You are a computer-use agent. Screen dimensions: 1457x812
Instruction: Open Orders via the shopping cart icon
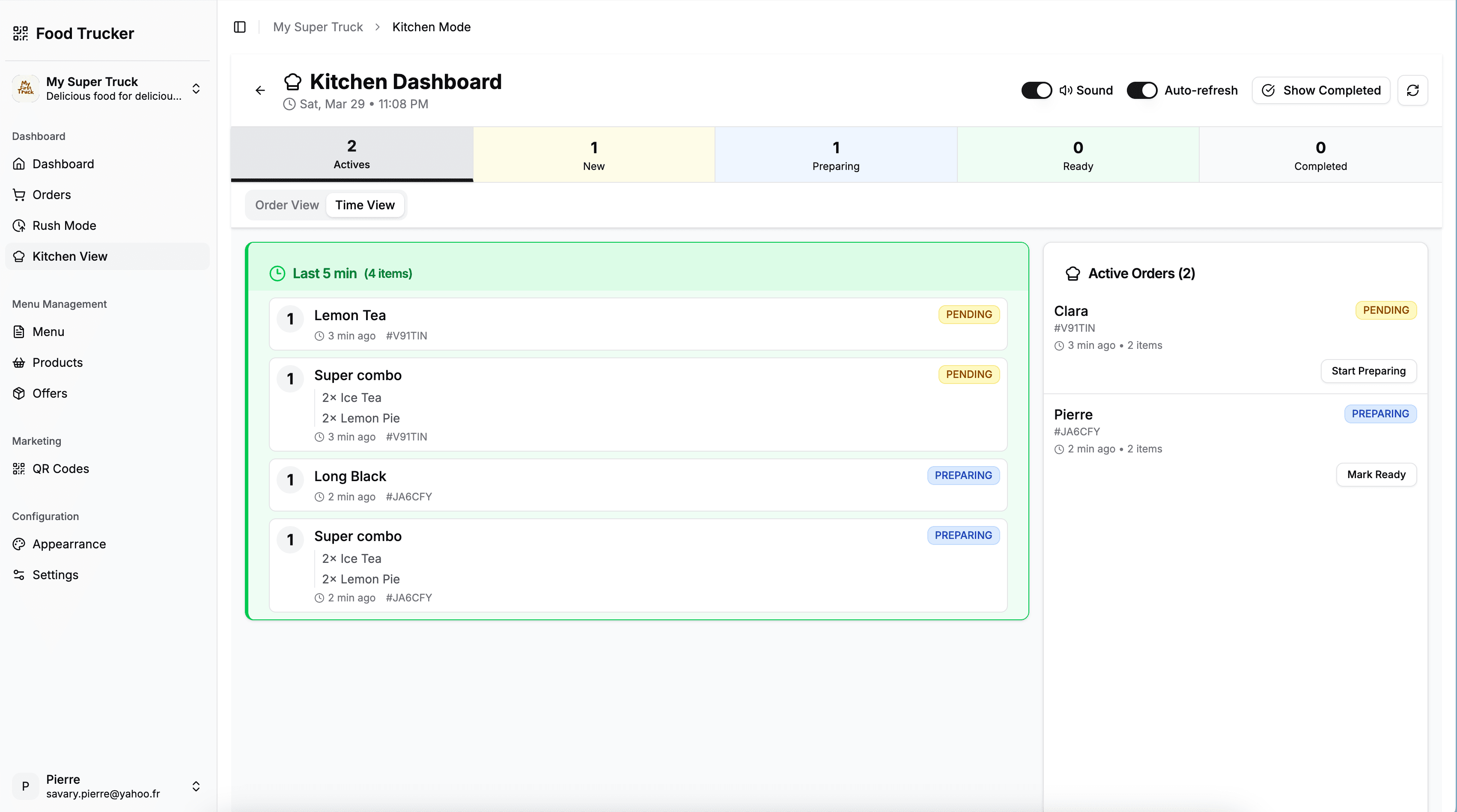(x=19, y=194)
